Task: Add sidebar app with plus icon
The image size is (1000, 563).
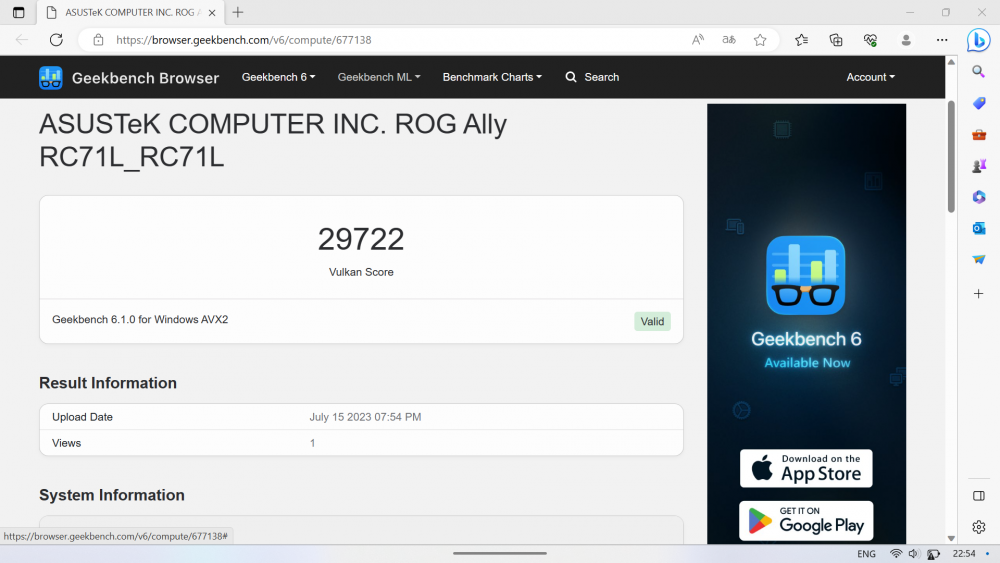Action: [978, 293]
